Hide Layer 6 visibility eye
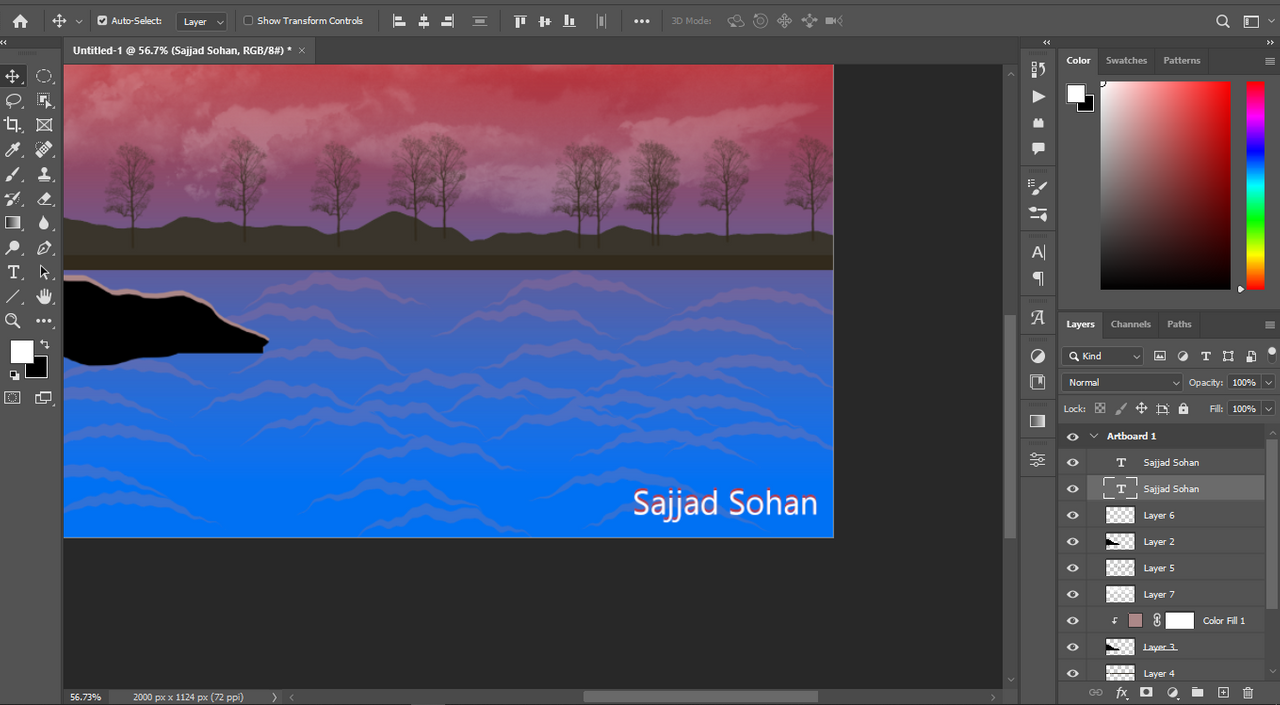1280x705 pixels. pos(1073,515)
